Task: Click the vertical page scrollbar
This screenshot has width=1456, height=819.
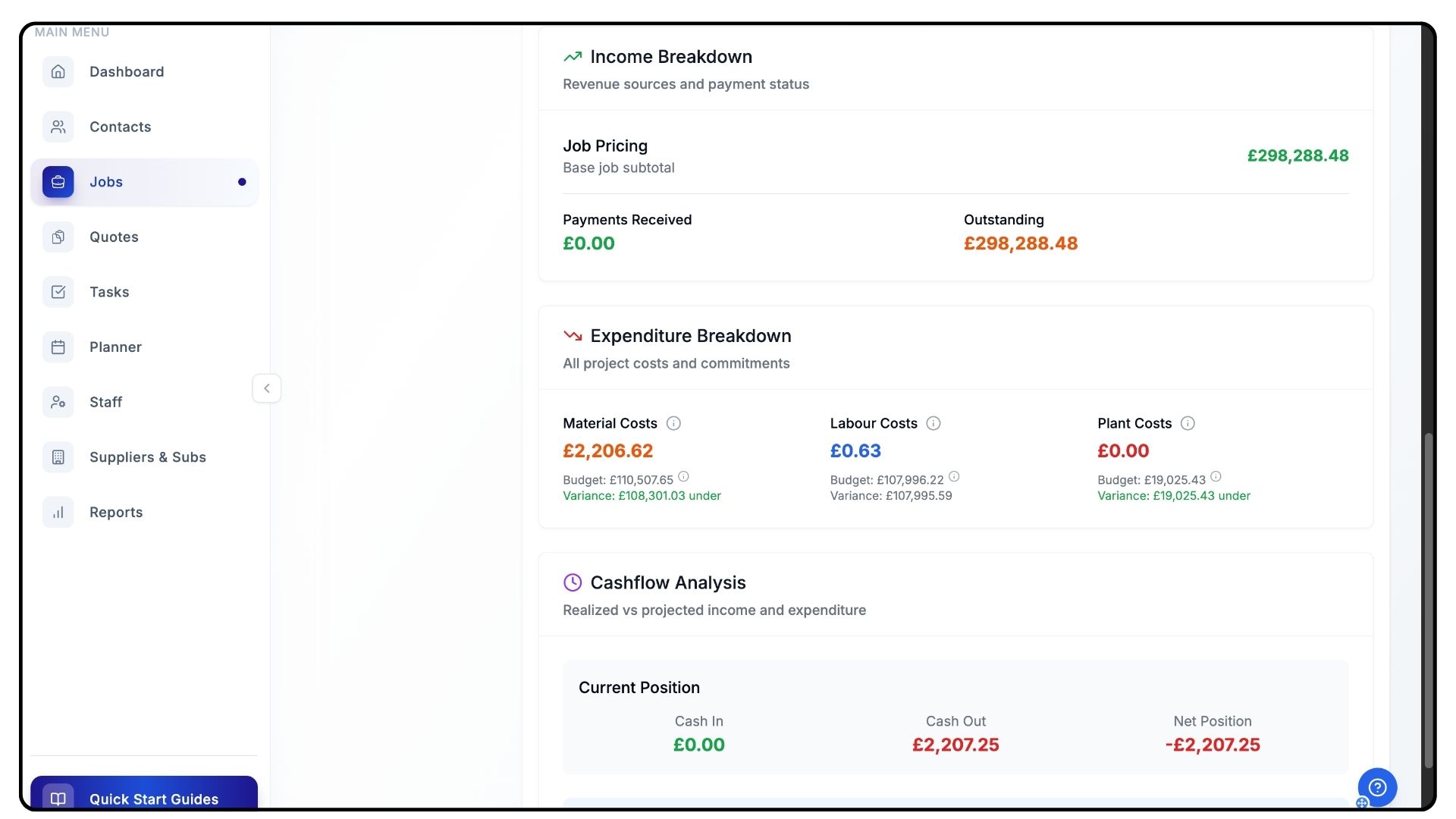Action: pyautogui.click(x=1429, y=599)
